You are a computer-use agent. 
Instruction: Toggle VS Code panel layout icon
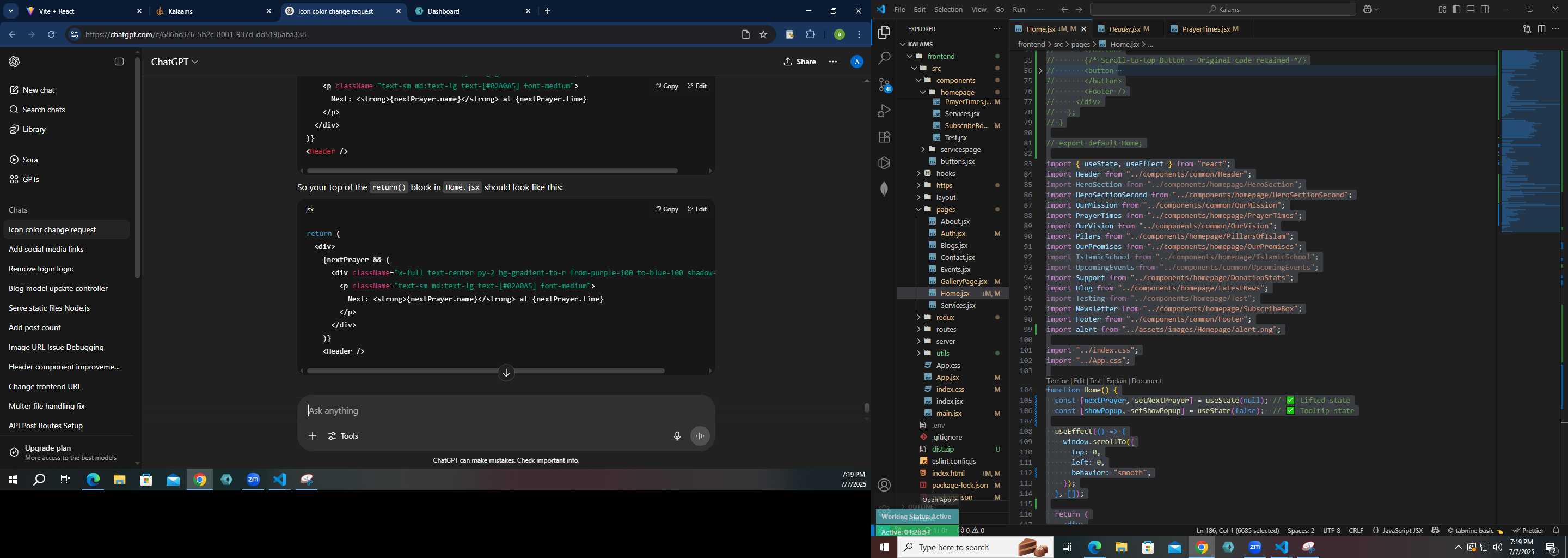1471,10
